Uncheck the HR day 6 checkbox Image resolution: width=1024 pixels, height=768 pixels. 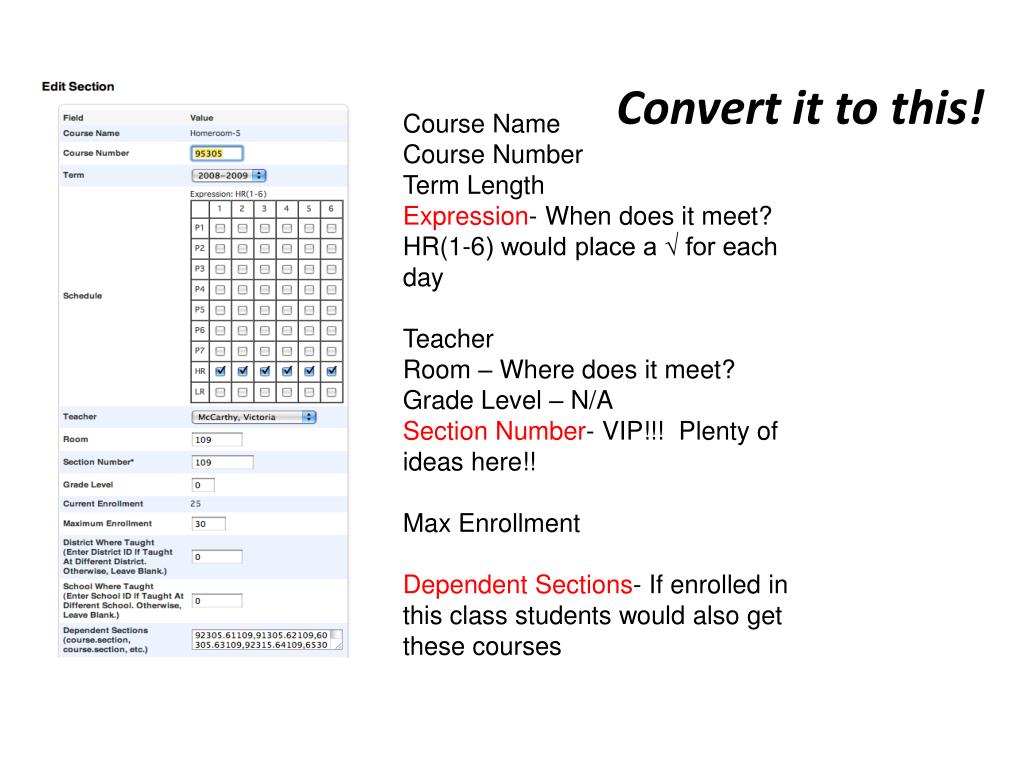click(x=332, y=371)
